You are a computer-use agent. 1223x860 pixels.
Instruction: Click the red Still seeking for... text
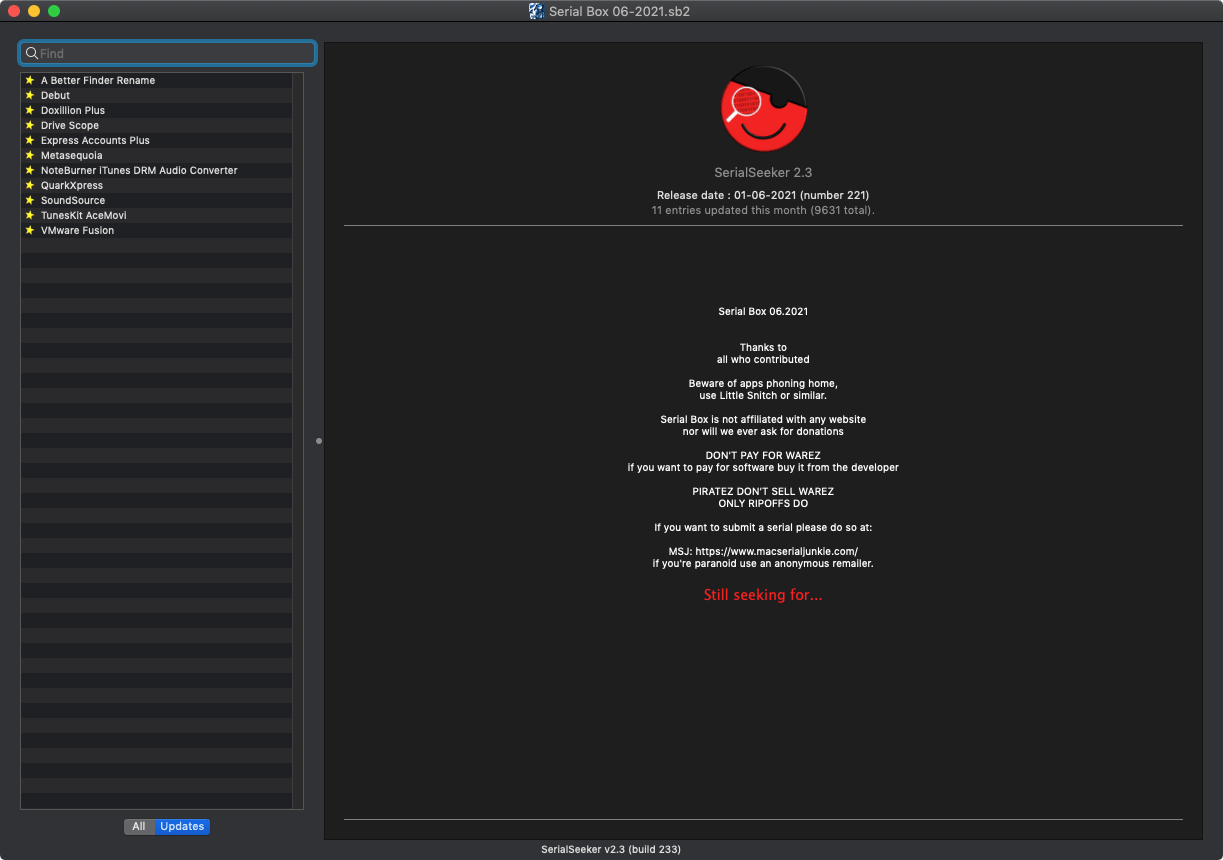tap(763, 595)
